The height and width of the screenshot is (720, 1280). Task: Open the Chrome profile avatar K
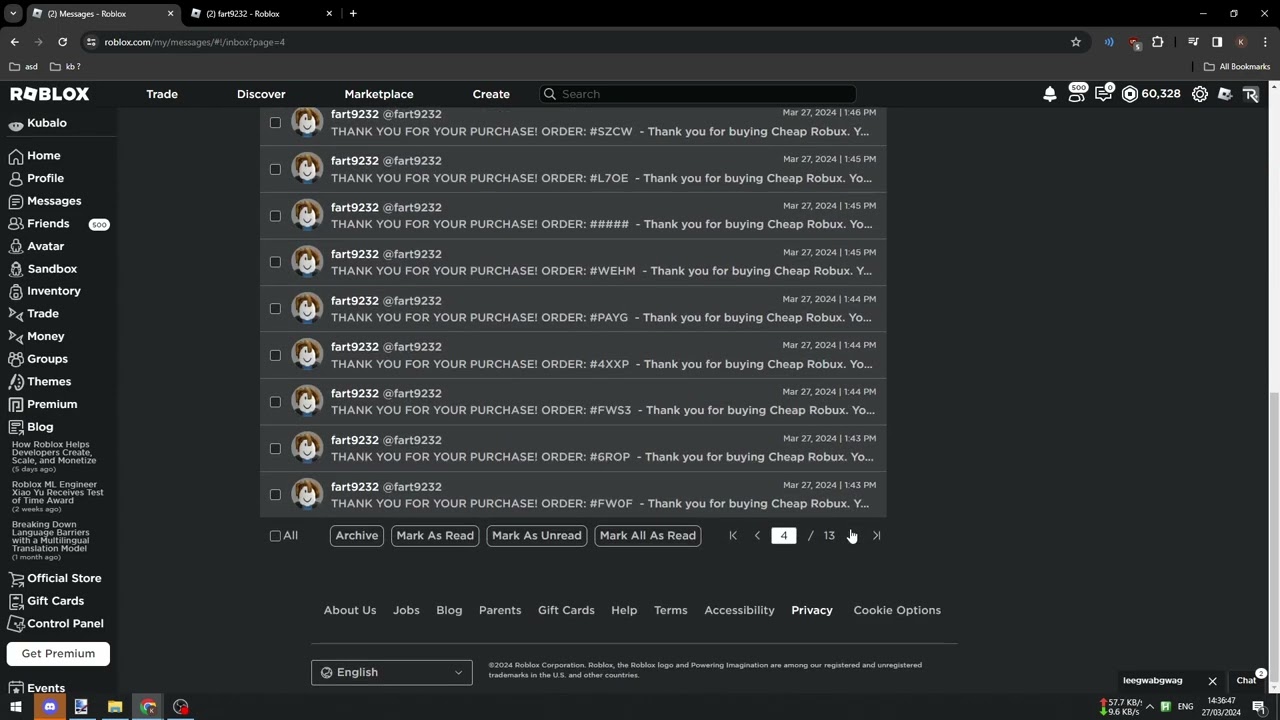pyautogui.click(x=1241, y=42)
